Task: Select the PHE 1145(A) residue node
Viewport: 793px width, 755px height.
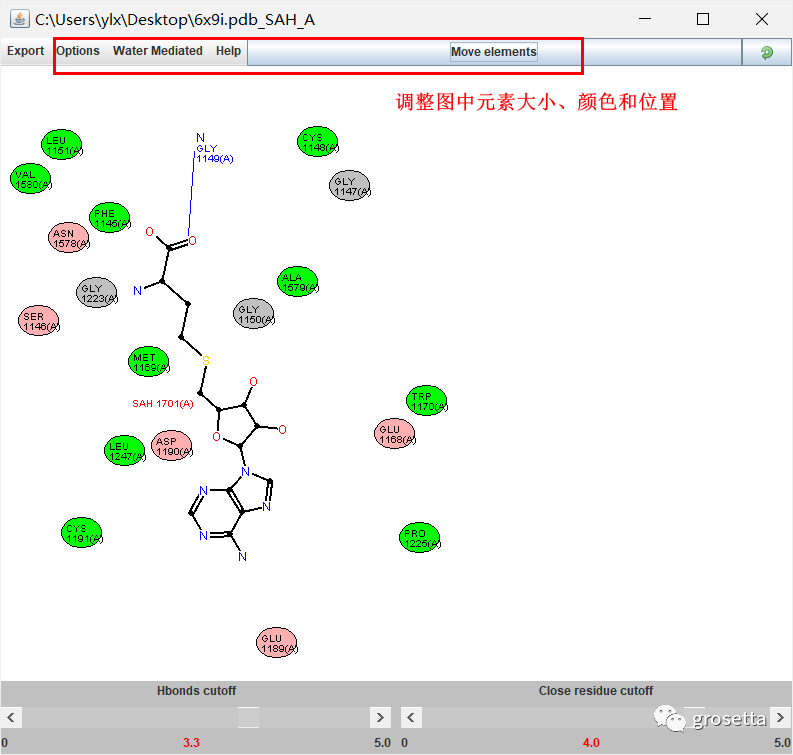Action: pos(110,217)
